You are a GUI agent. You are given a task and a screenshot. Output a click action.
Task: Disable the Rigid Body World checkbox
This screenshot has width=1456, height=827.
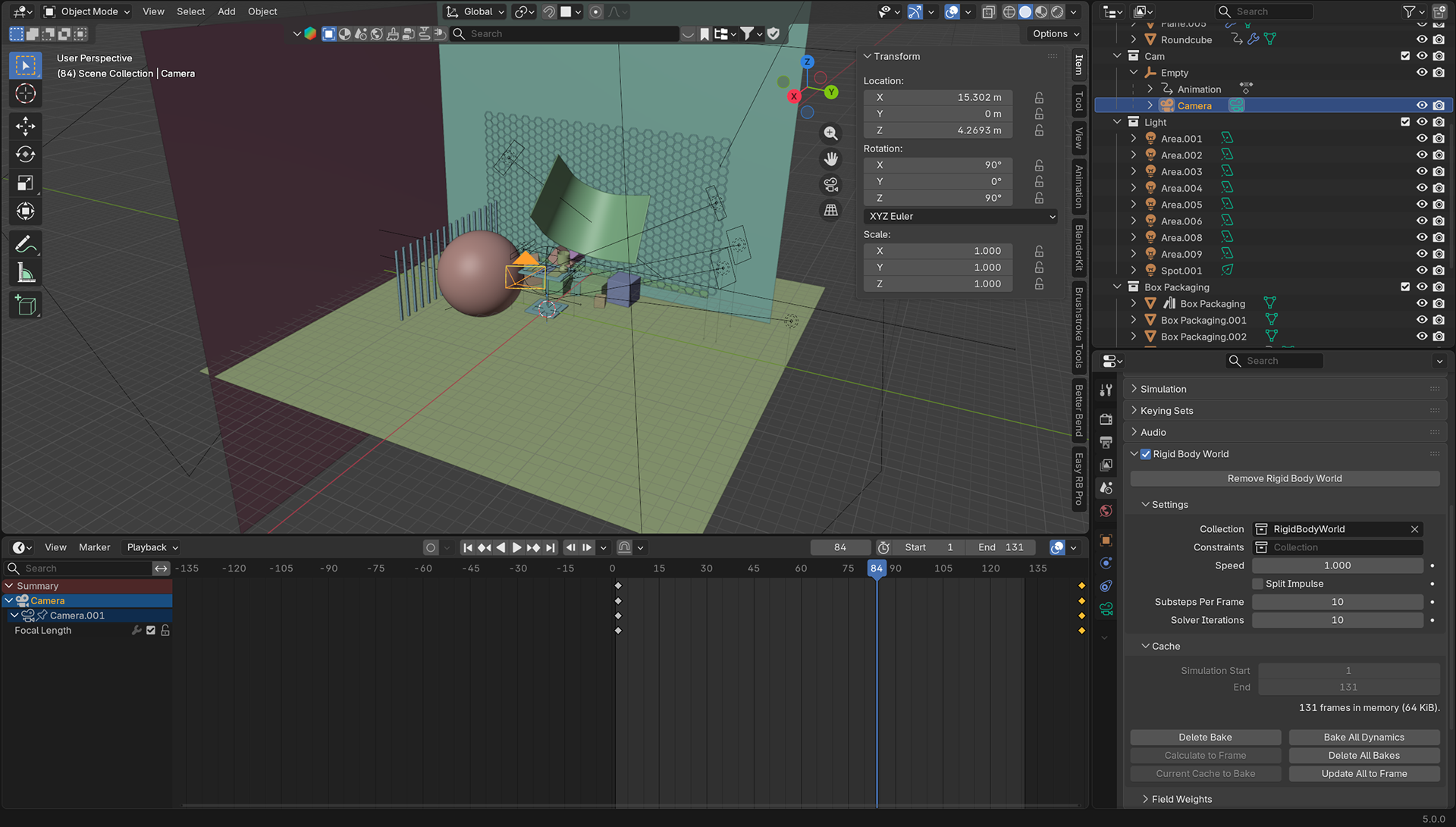click(x=1146, y=454)
